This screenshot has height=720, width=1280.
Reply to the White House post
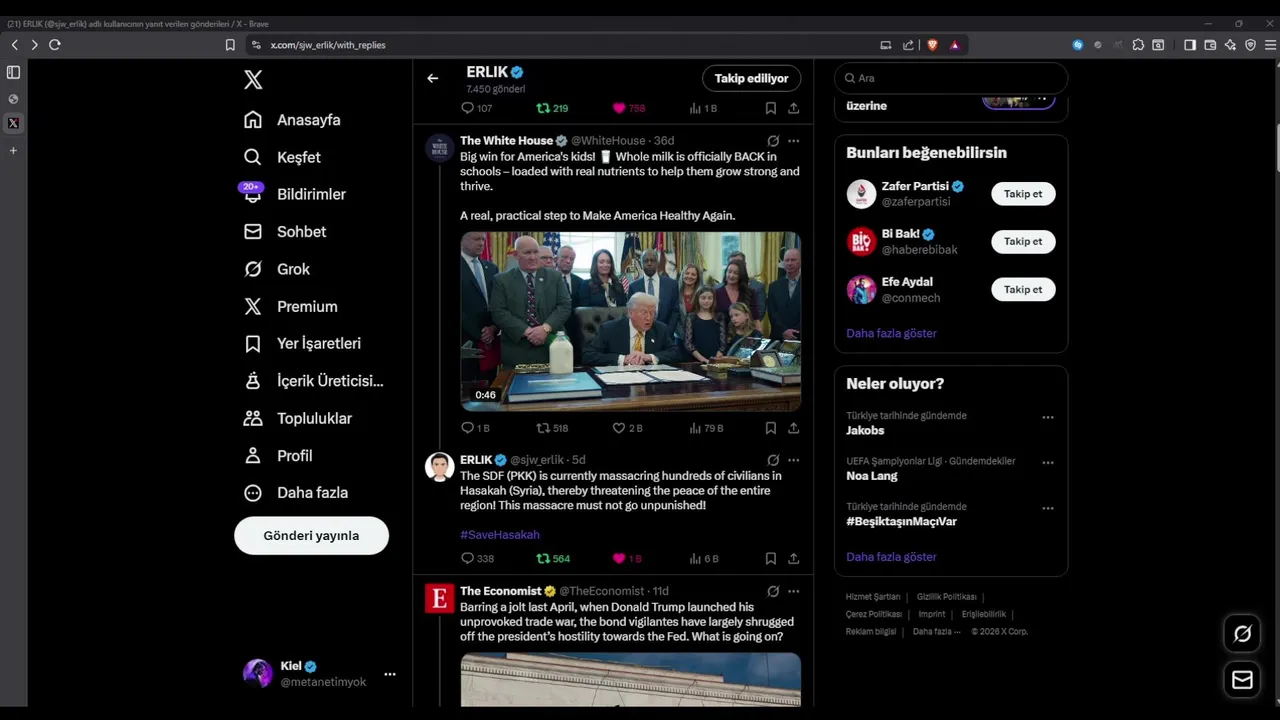(x=475, y=428)
